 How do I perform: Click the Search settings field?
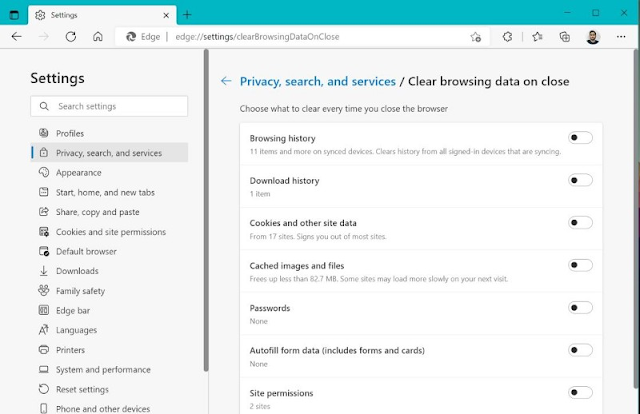coord(110,106)
